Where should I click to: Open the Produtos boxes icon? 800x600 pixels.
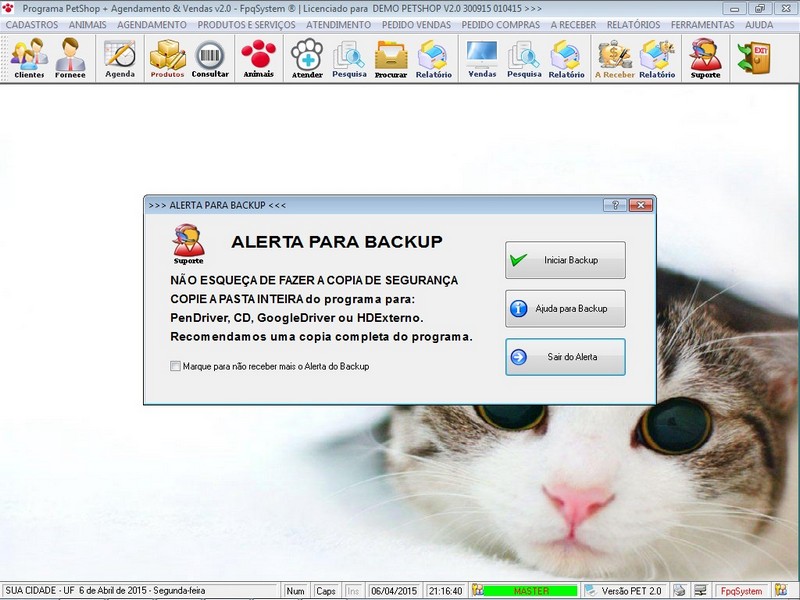click(x=167, y=58)
